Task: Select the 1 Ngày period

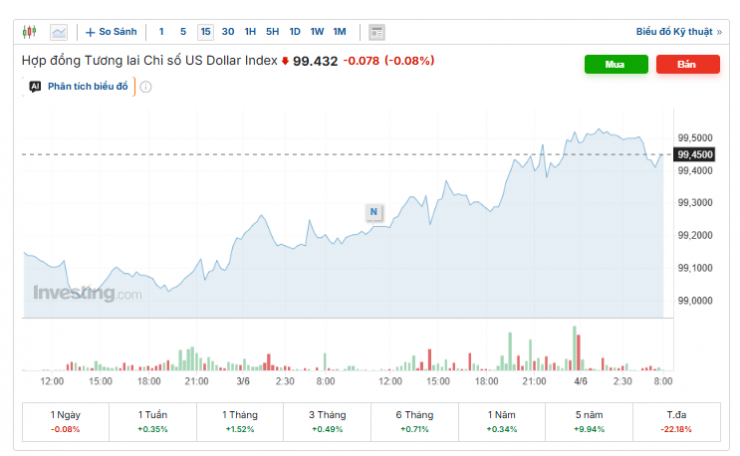Action: [x=66, y=422]
